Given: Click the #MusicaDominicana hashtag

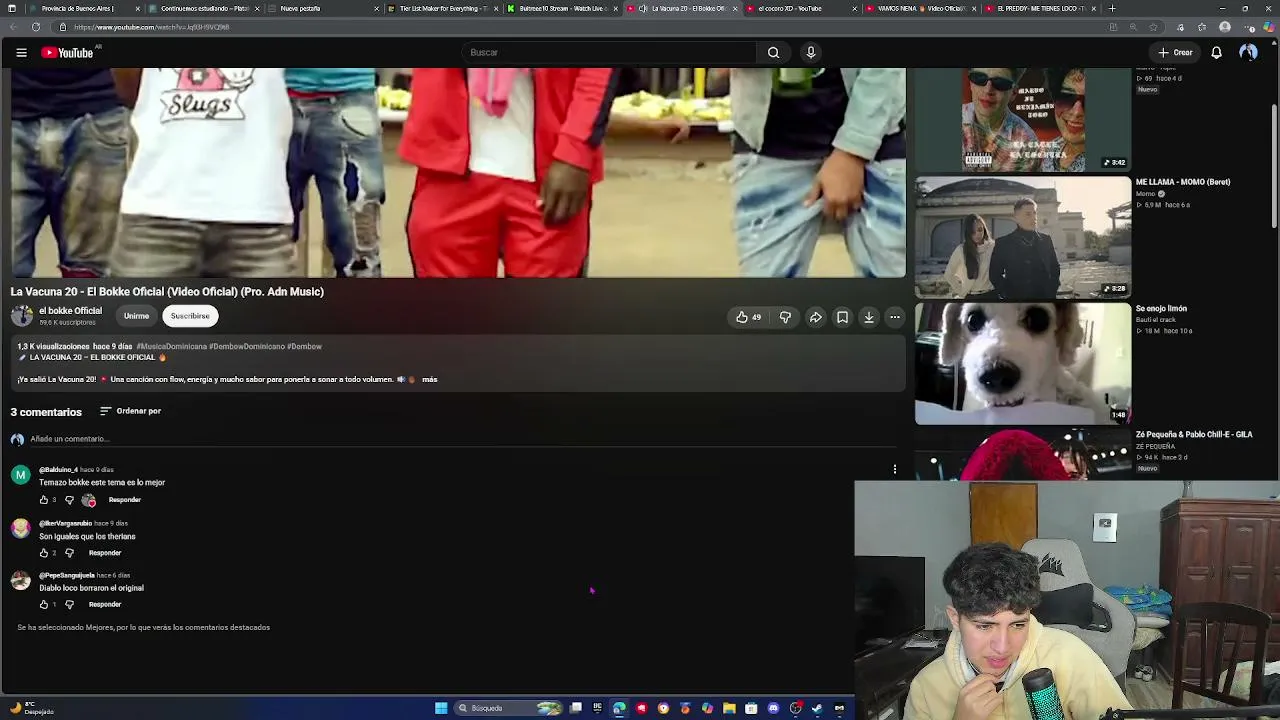Looking at the screenshot, I should coord(172,347).
